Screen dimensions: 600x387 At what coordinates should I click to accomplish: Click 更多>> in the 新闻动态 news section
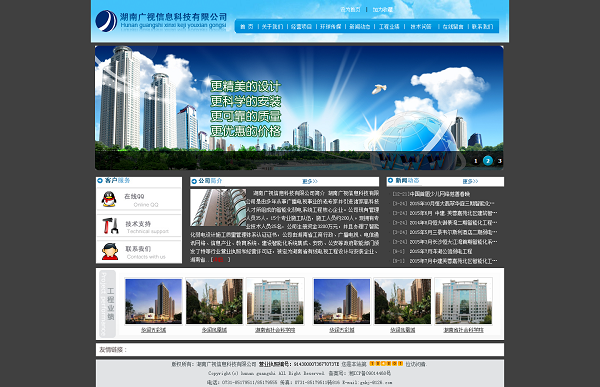(x=470, y=181)
